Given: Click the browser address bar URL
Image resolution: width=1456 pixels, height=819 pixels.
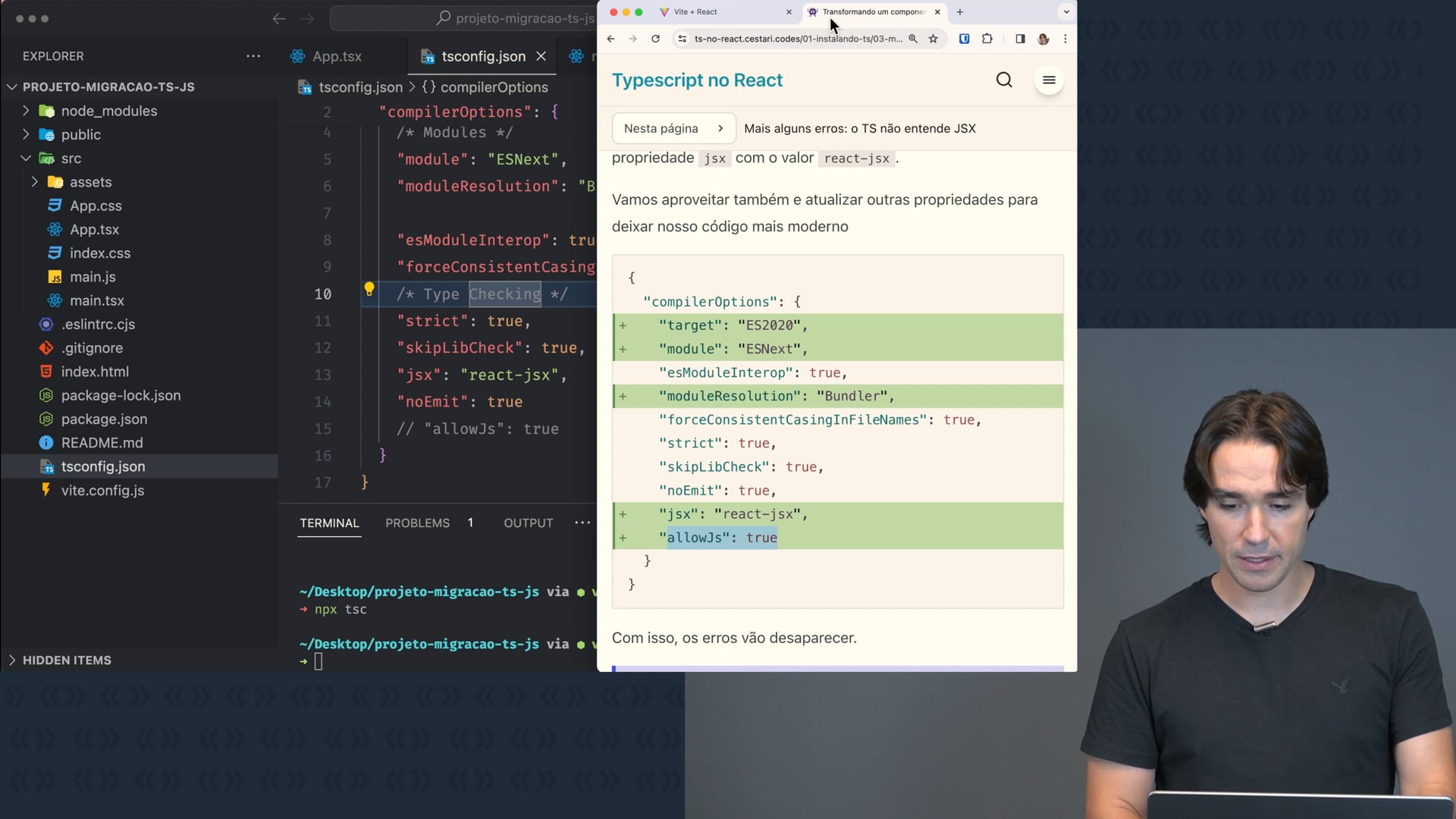Looking at the screenshot, I should coord(798,39).
